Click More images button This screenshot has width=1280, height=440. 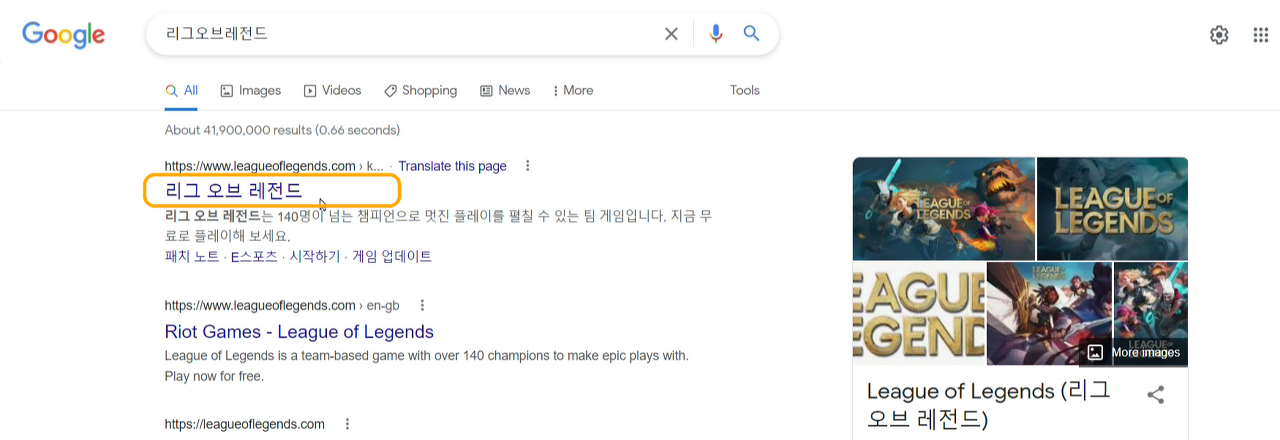click(x=1134, y=352)
